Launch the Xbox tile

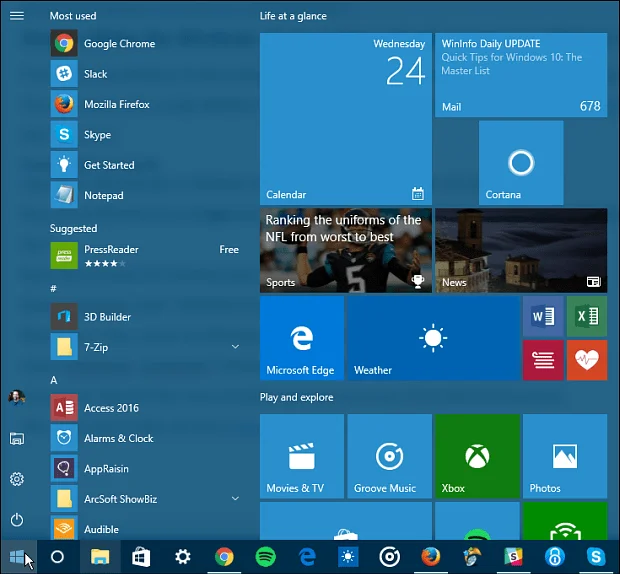click(x=477, y=456)
